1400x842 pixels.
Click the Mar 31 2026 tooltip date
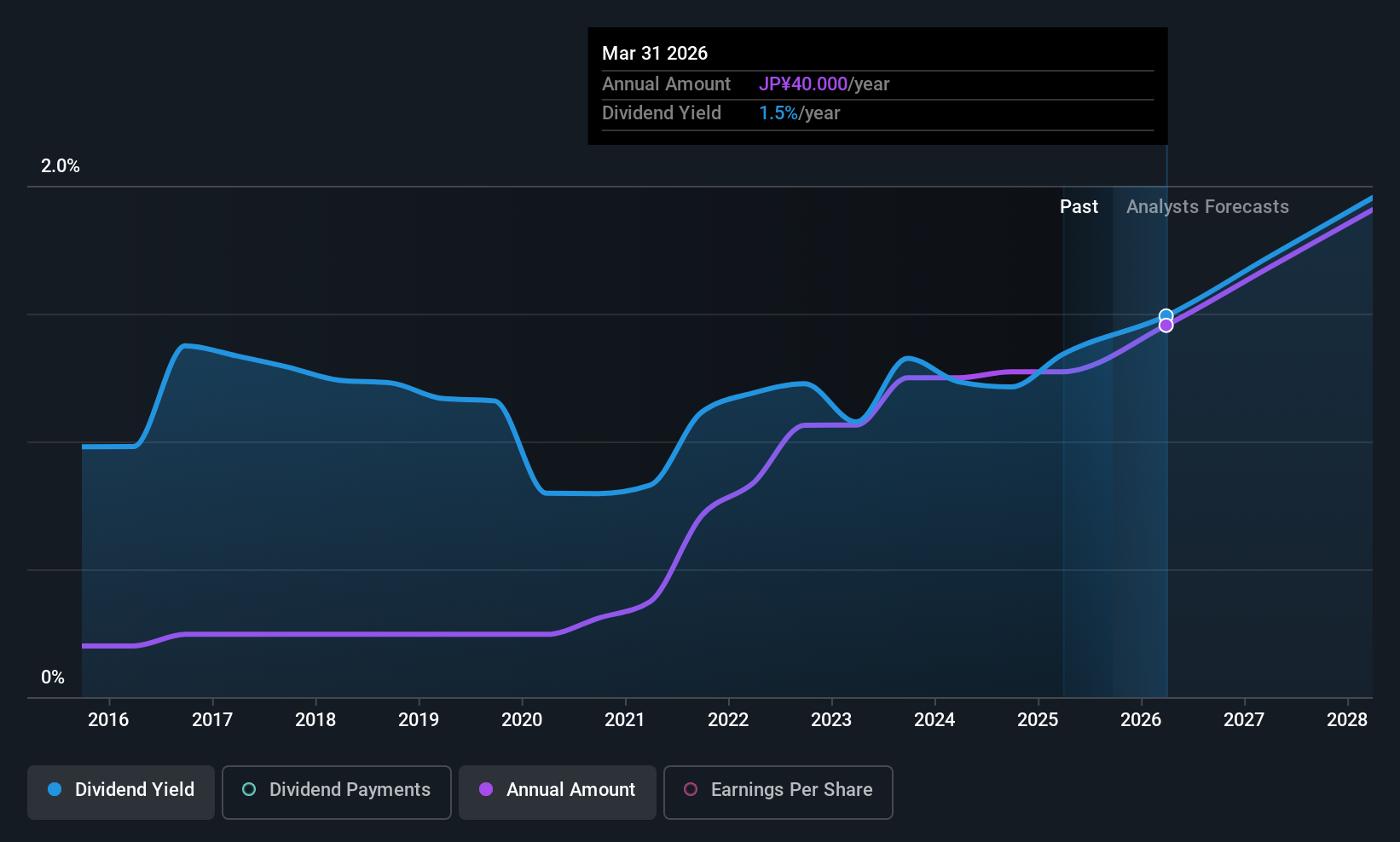tap(655, 54)
